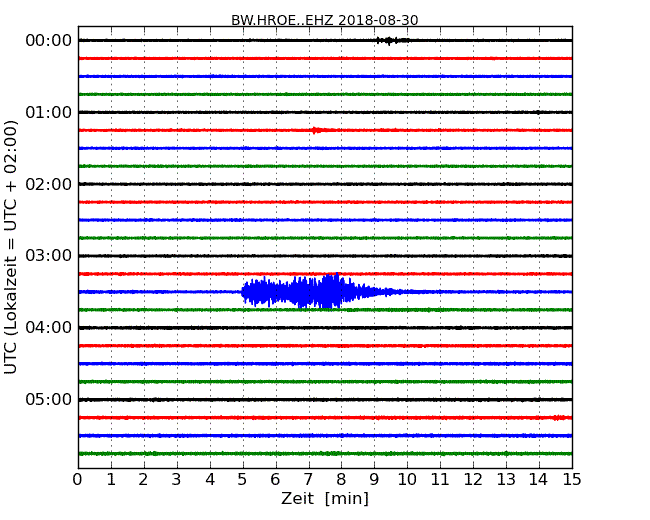The width and height of the screenshot is (650, 520).
Task: Click the Zeit [min] axis label
Action: pyautogui.click(x=325, y=498)
